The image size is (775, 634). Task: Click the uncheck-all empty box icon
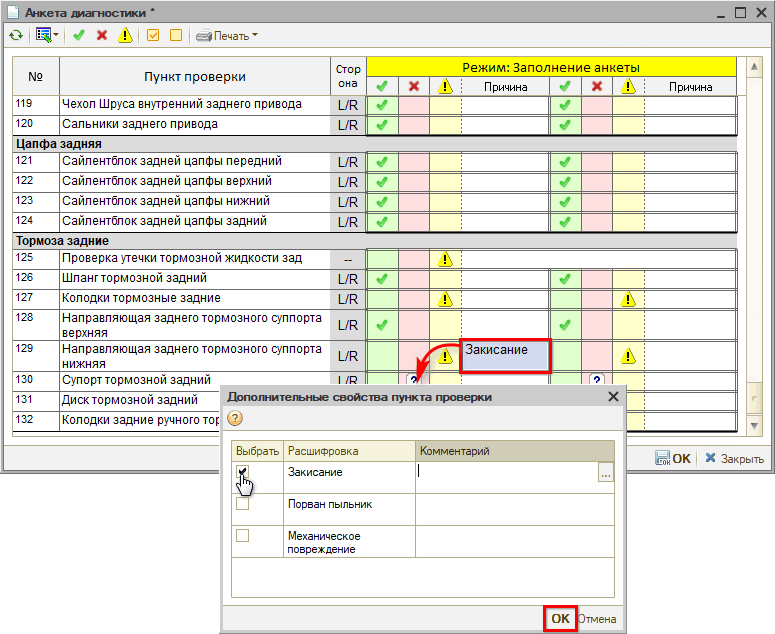pyautogui.click(x=176, y=36)
